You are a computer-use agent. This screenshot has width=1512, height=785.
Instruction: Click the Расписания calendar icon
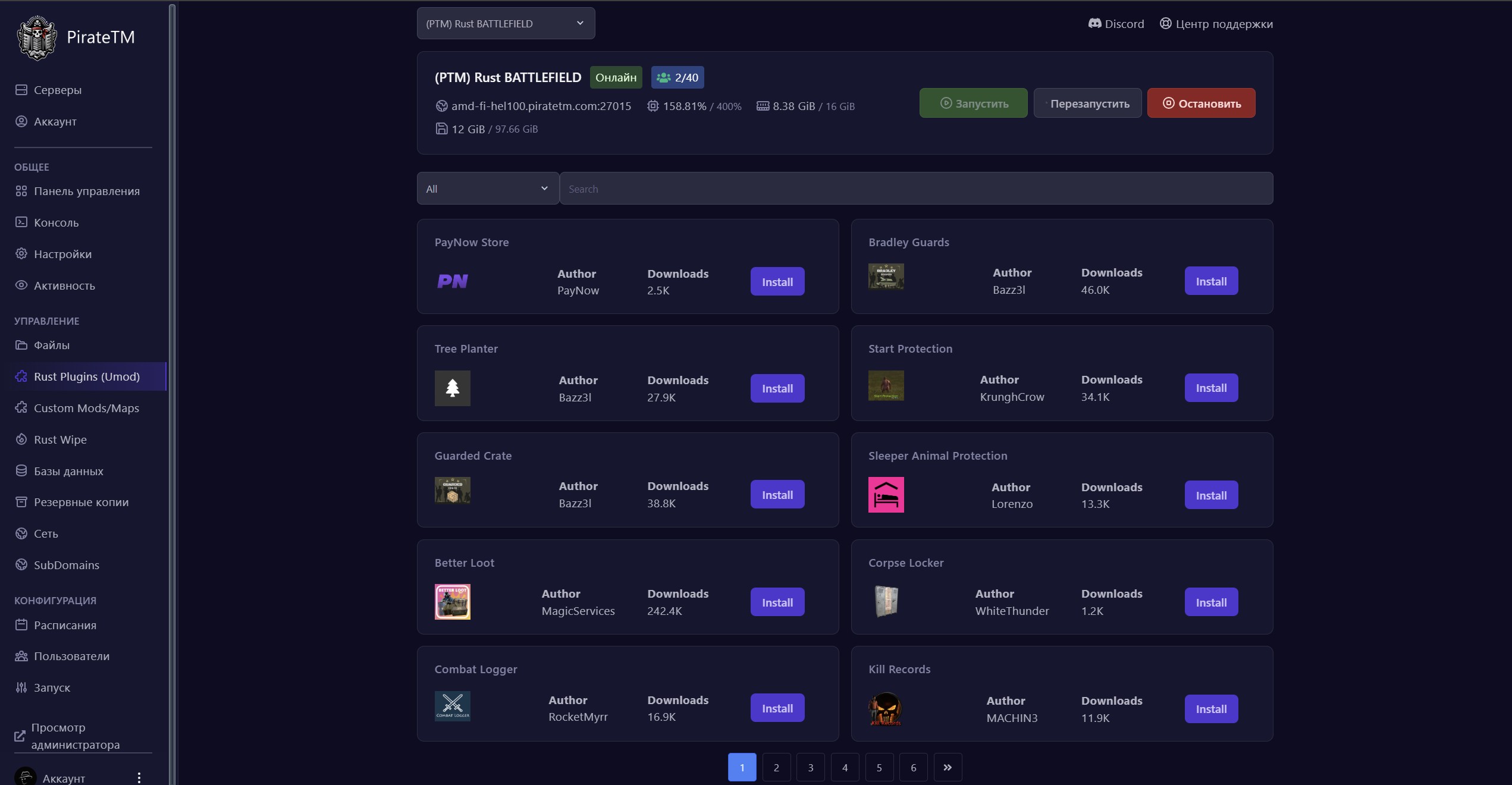coord(21,625)
